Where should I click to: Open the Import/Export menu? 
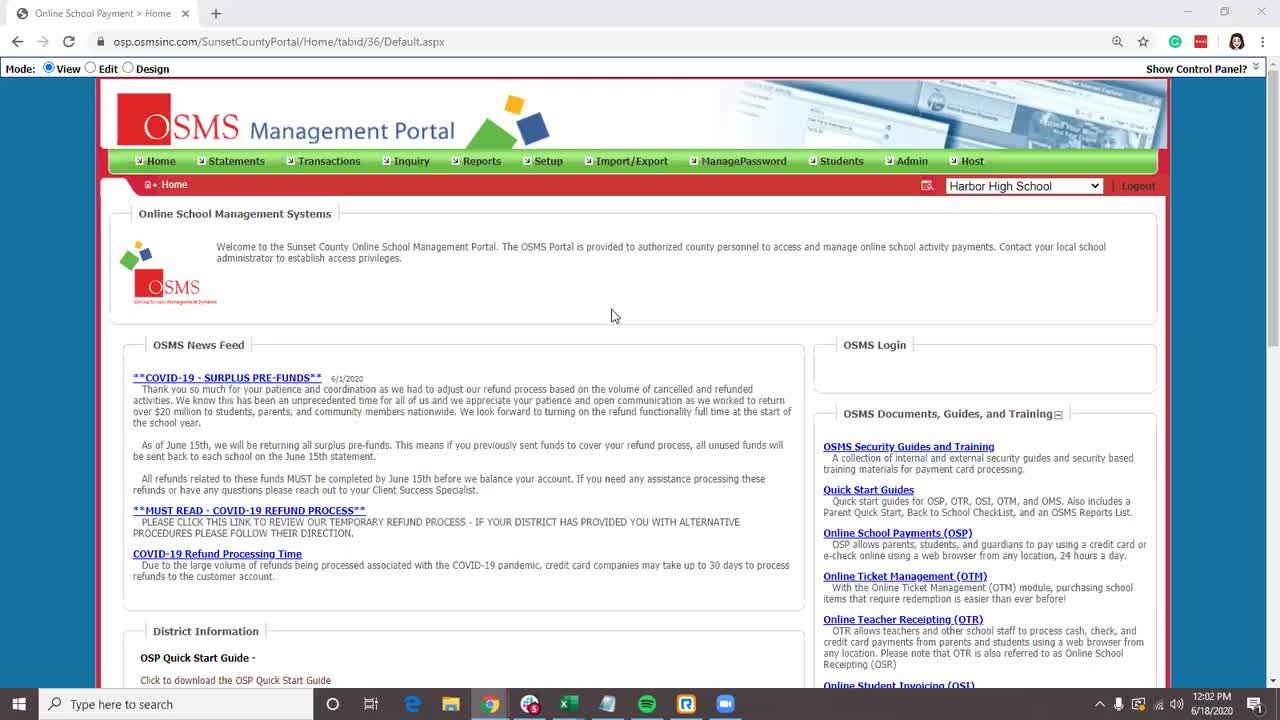pos(632,161)
